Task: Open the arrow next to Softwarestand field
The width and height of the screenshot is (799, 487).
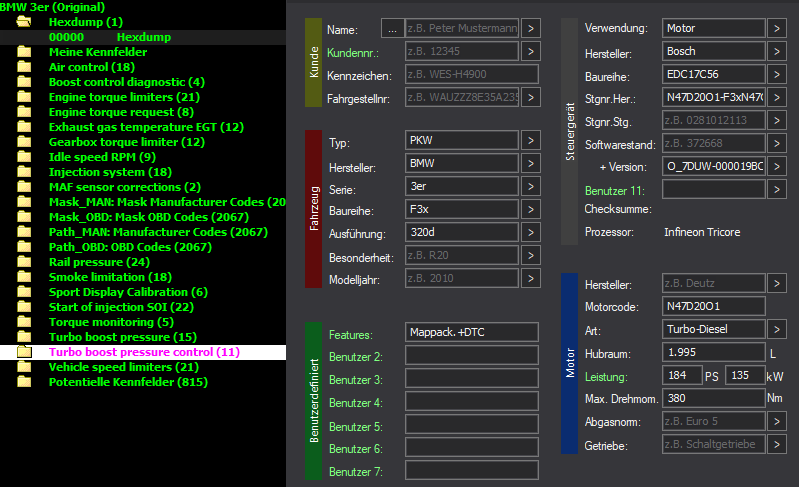Action: pos(777,144)
